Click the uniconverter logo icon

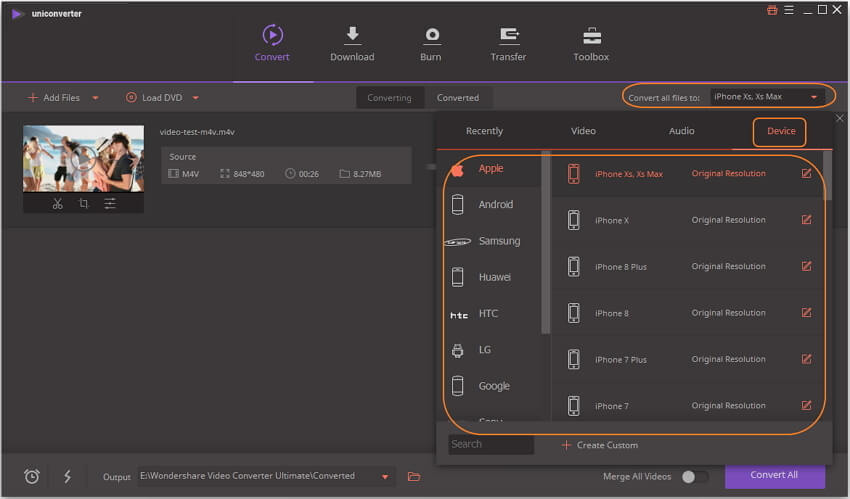17,14
